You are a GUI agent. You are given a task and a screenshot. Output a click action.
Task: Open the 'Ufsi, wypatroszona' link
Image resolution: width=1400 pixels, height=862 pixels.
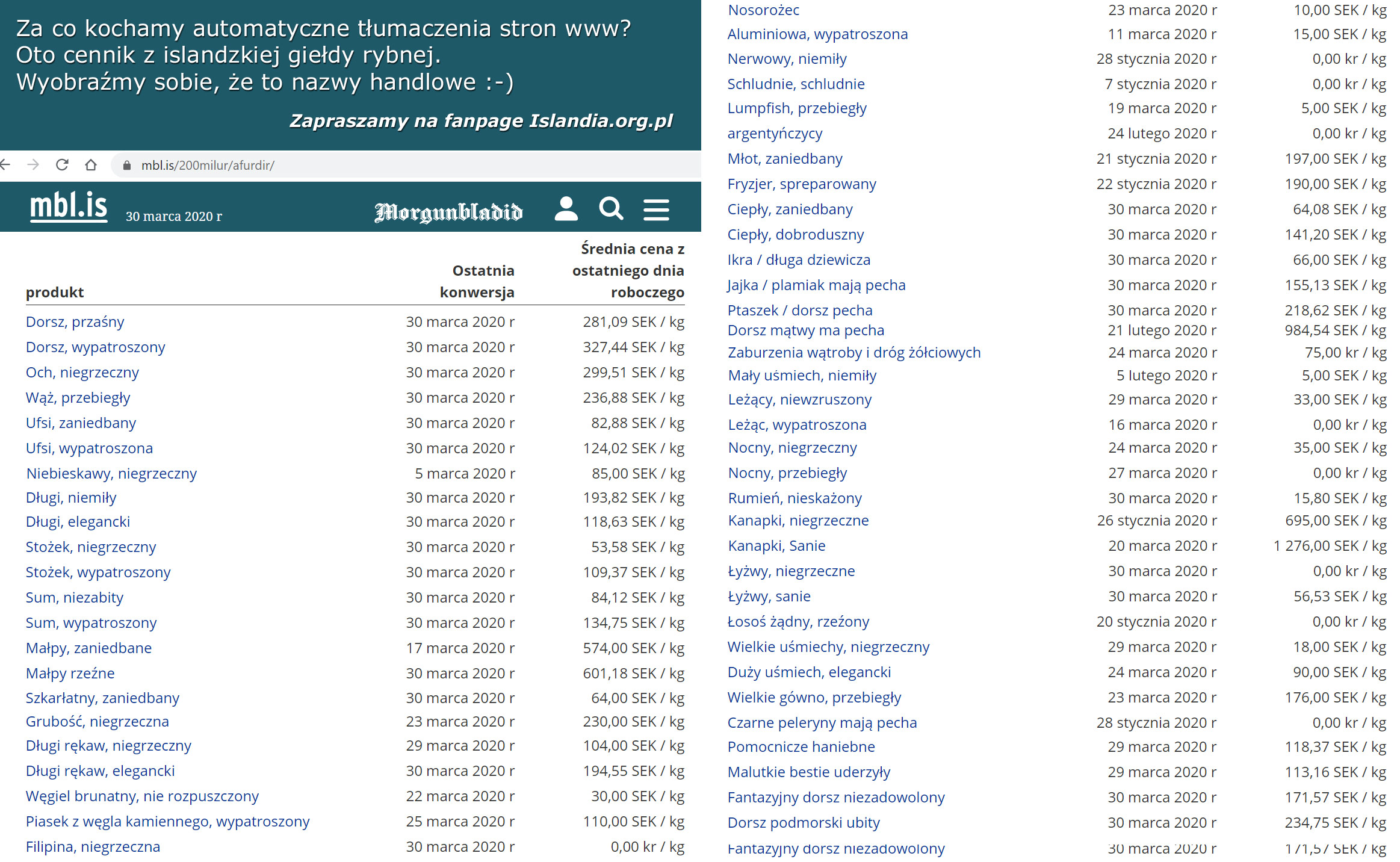tap(89, 448)
